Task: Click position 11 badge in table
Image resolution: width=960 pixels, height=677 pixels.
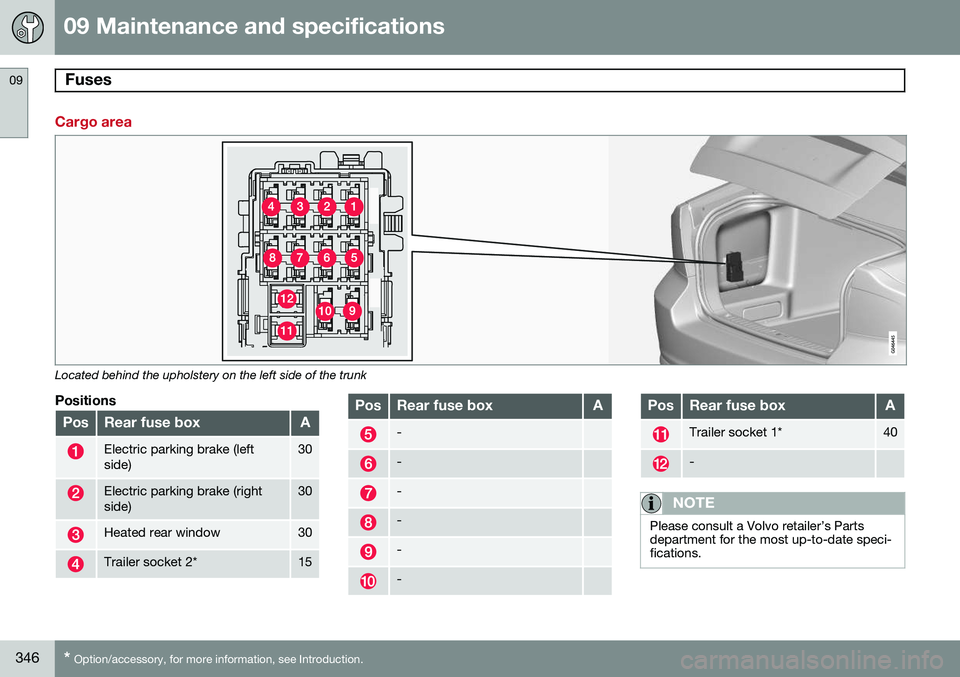Action: click(x=661, y=435)
